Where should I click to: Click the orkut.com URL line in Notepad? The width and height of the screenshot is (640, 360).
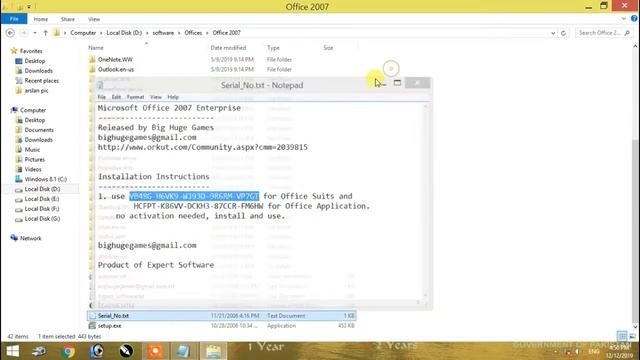[x=202, y=147]
